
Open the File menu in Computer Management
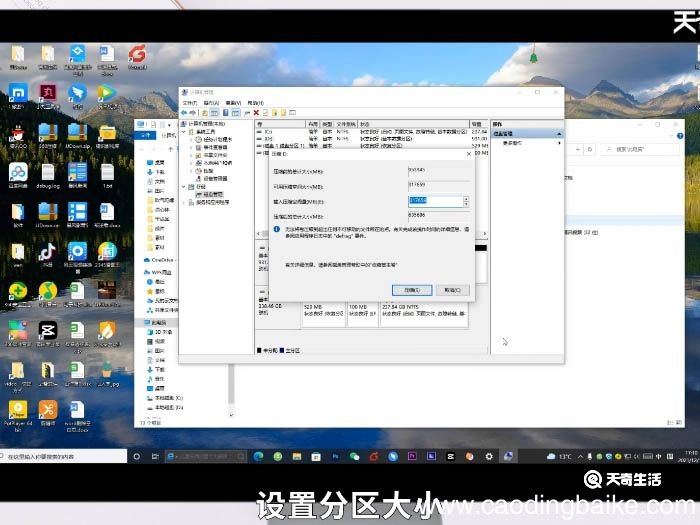pos(189,103)
